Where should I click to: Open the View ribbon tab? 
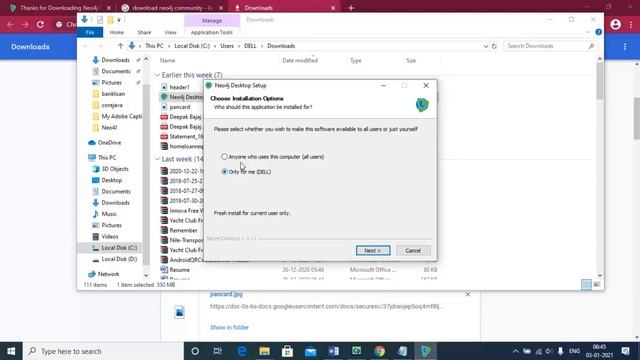[170, 32]
